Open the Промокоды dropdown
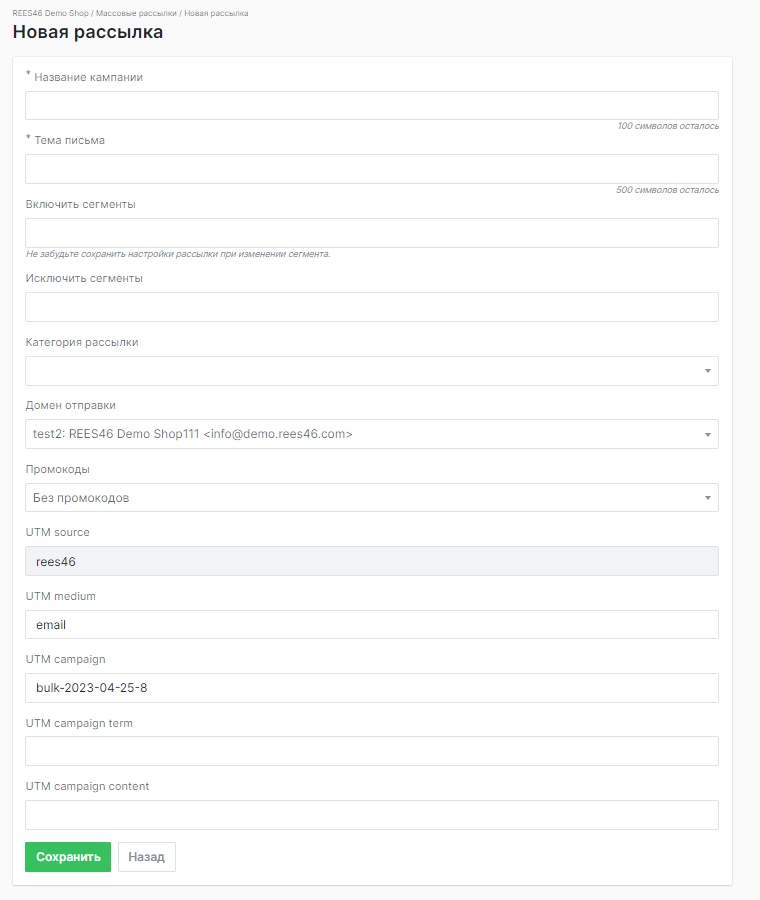The image size is (760, 900). click(371, 498)
